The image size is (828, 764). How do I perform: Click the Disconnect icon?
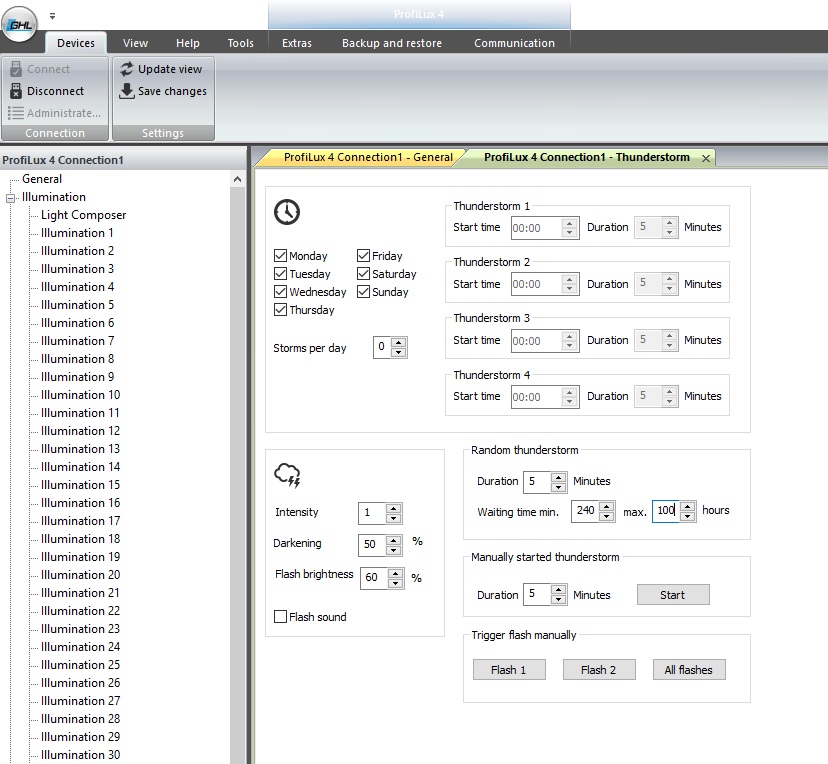(16, 91)
